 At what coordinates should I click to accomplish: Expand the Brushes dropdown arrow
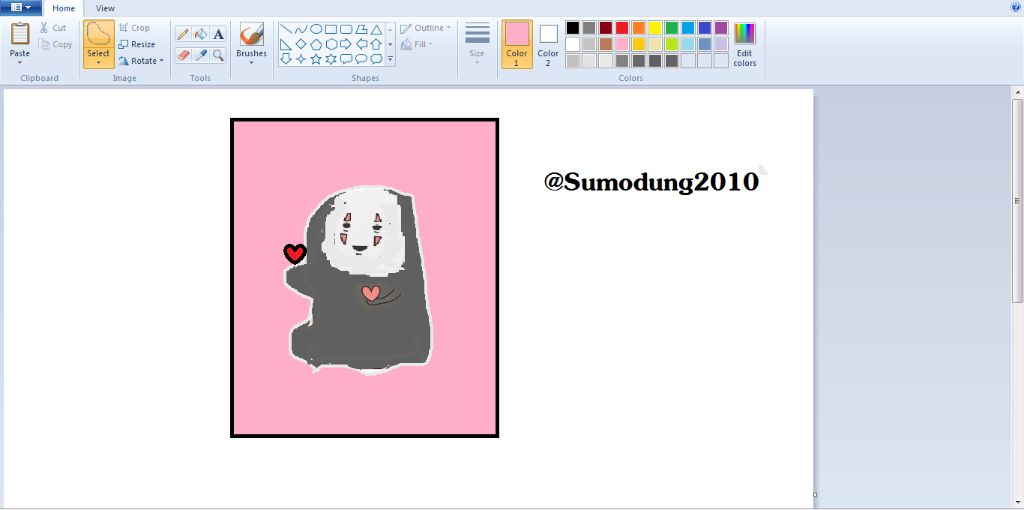[x=251, y=63]
